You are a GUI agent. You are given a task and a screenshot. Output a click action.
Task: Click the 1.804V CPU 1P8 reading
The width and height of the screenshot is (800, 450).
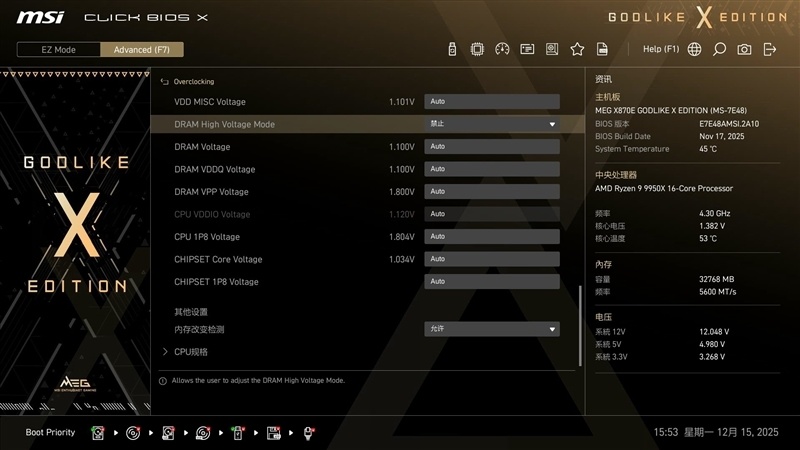coord(402,237)
